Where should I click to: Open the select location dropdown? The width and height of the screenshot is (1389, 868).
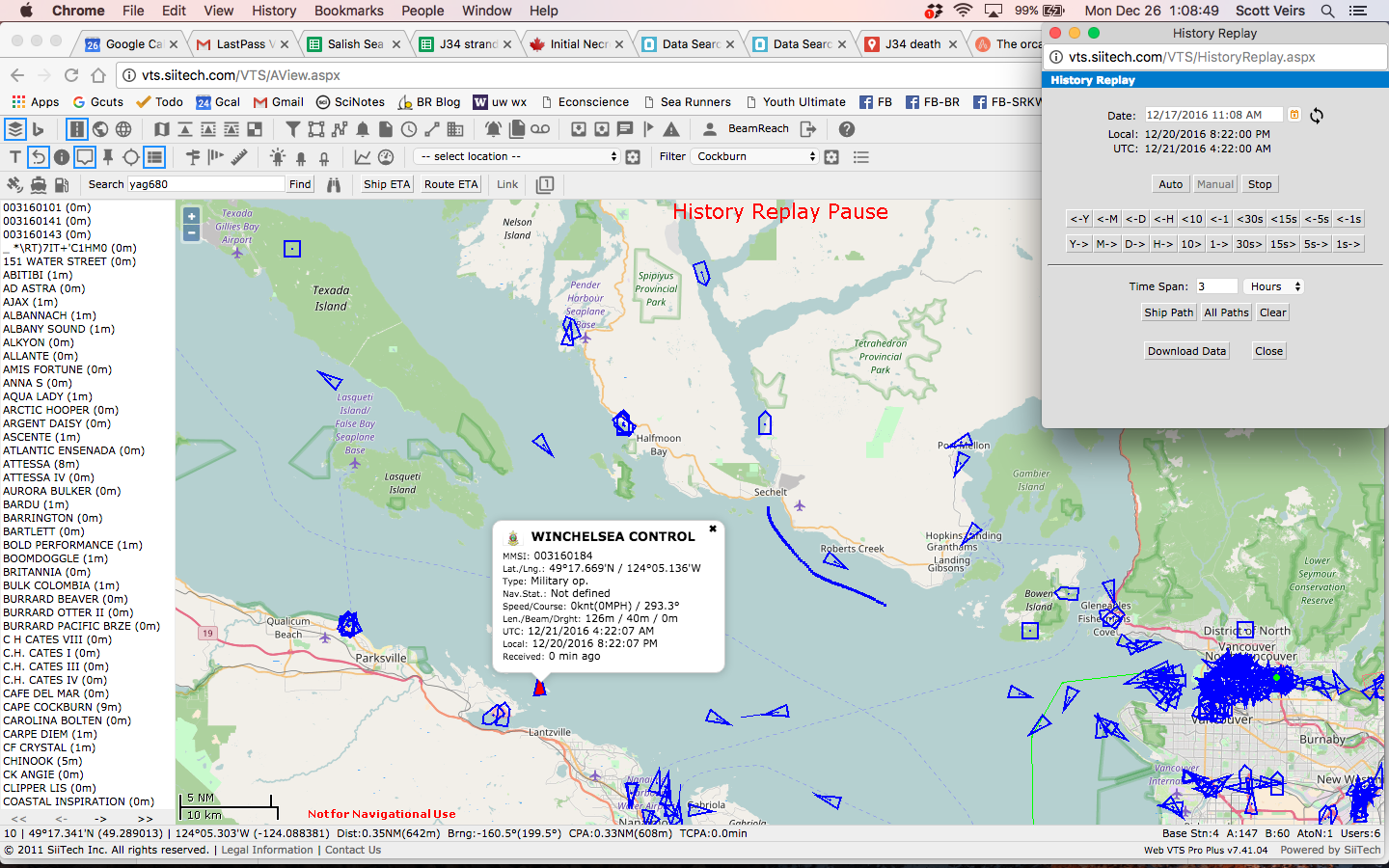coord(516,156)
